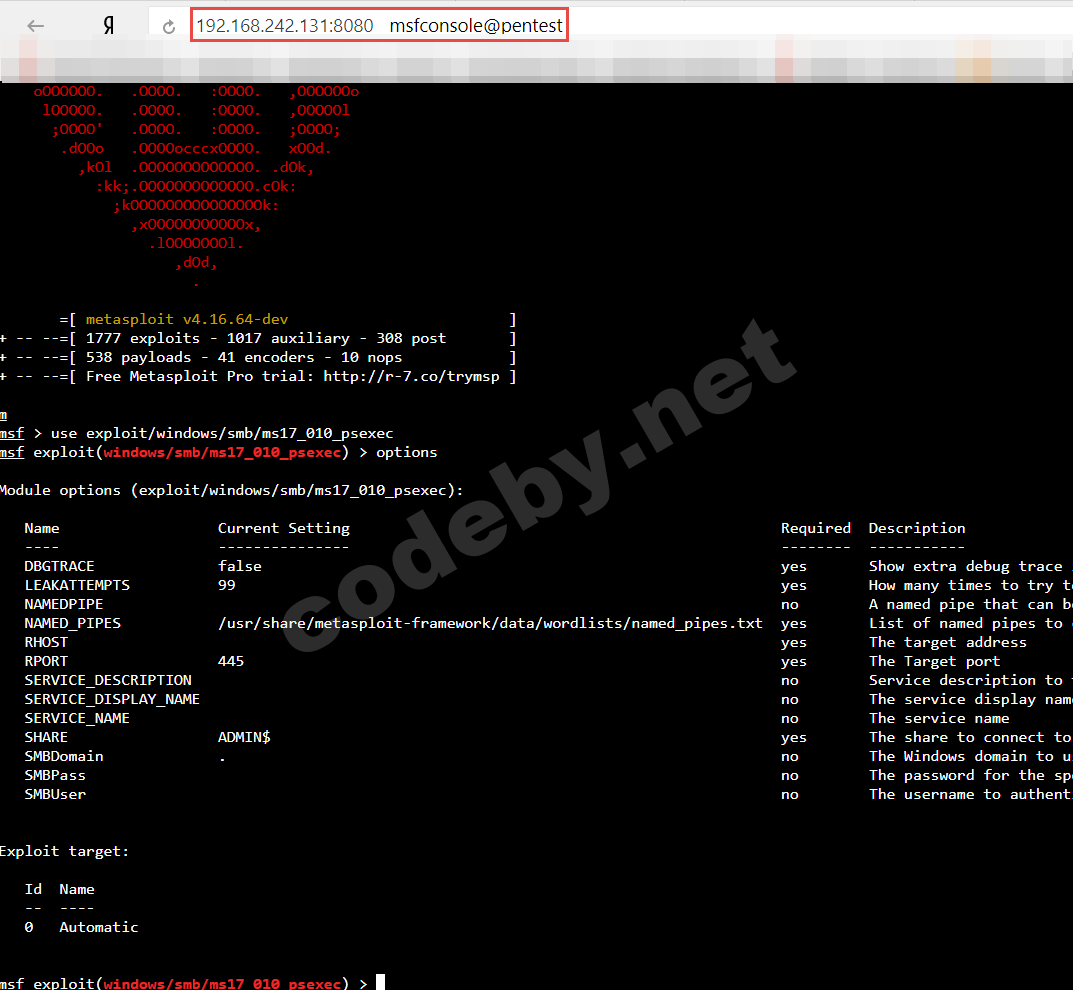Select the SMBPass option name

click(55, 776)
